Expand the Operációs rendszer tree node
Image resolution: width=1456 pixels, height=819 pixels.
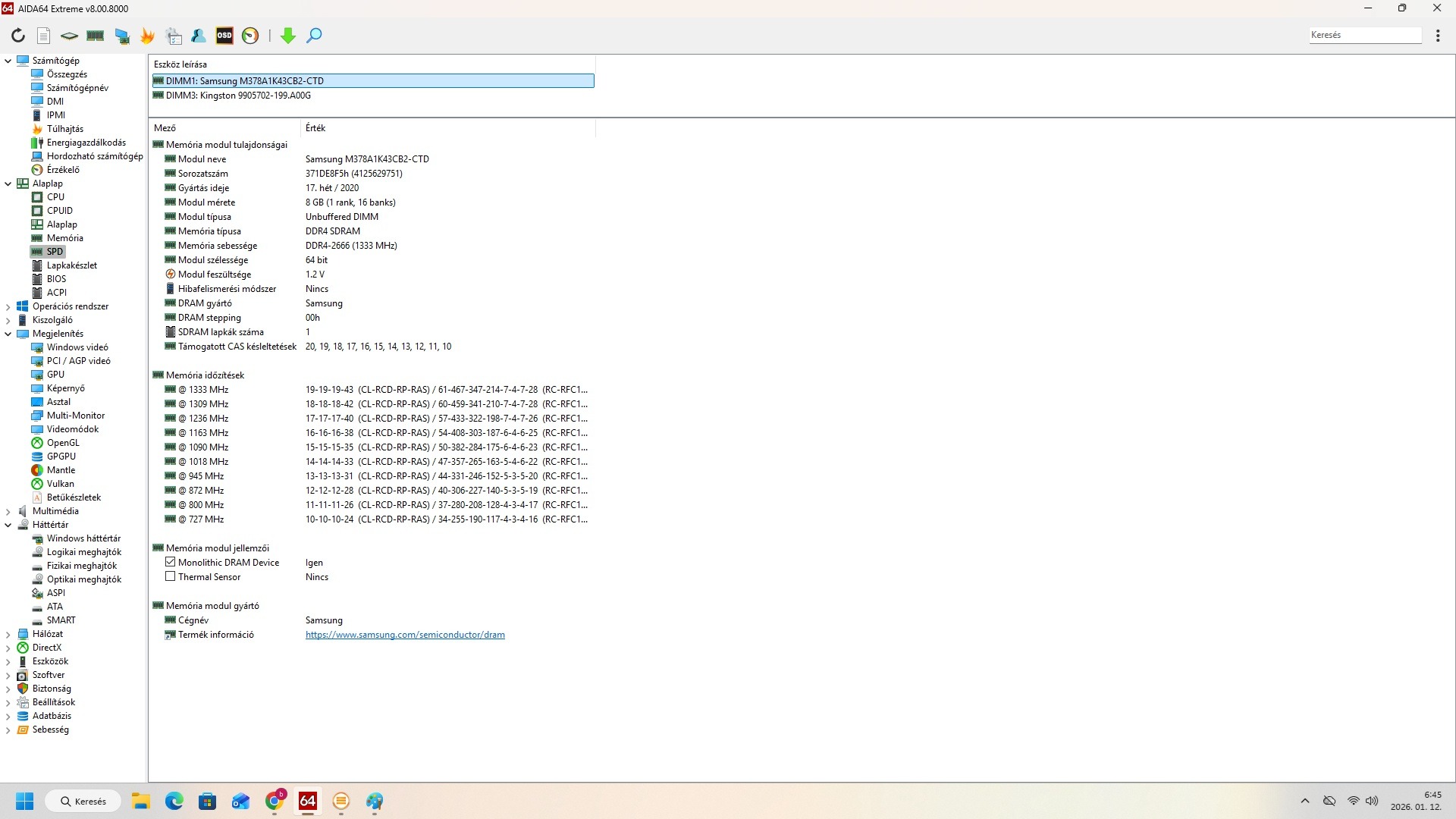[8, 306]
